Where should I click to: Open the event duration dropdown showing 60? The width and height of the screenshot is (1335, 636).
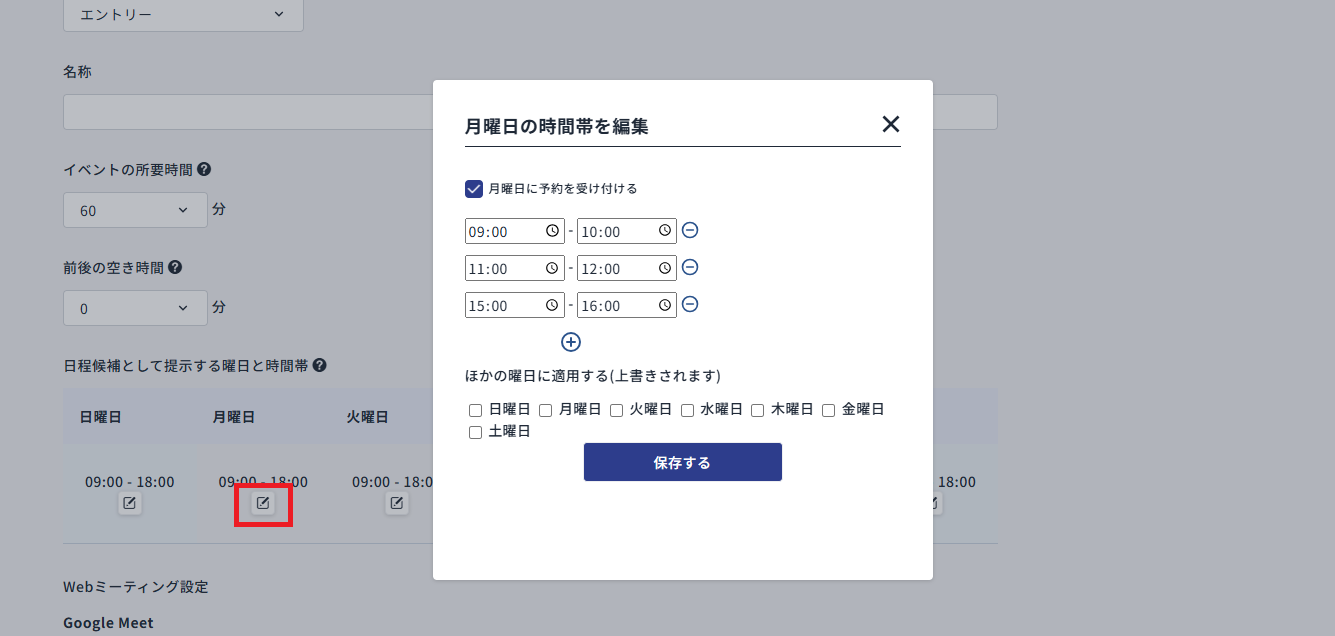click(x=135, y=209)
